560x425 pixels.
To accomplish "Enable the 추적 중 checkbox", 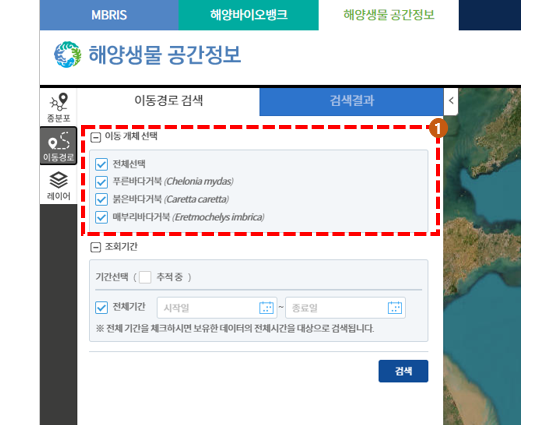I will tap(145, 277).
